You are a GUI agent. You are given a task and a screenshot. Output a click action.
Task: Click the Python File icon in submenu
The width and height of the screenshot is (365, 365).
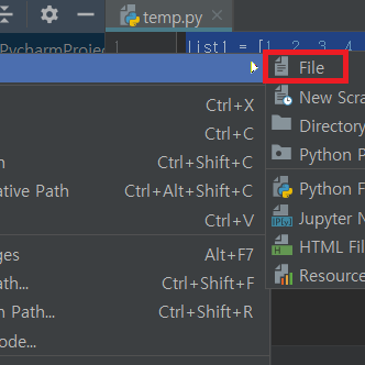pyautogui.click(x=282, y=187)
